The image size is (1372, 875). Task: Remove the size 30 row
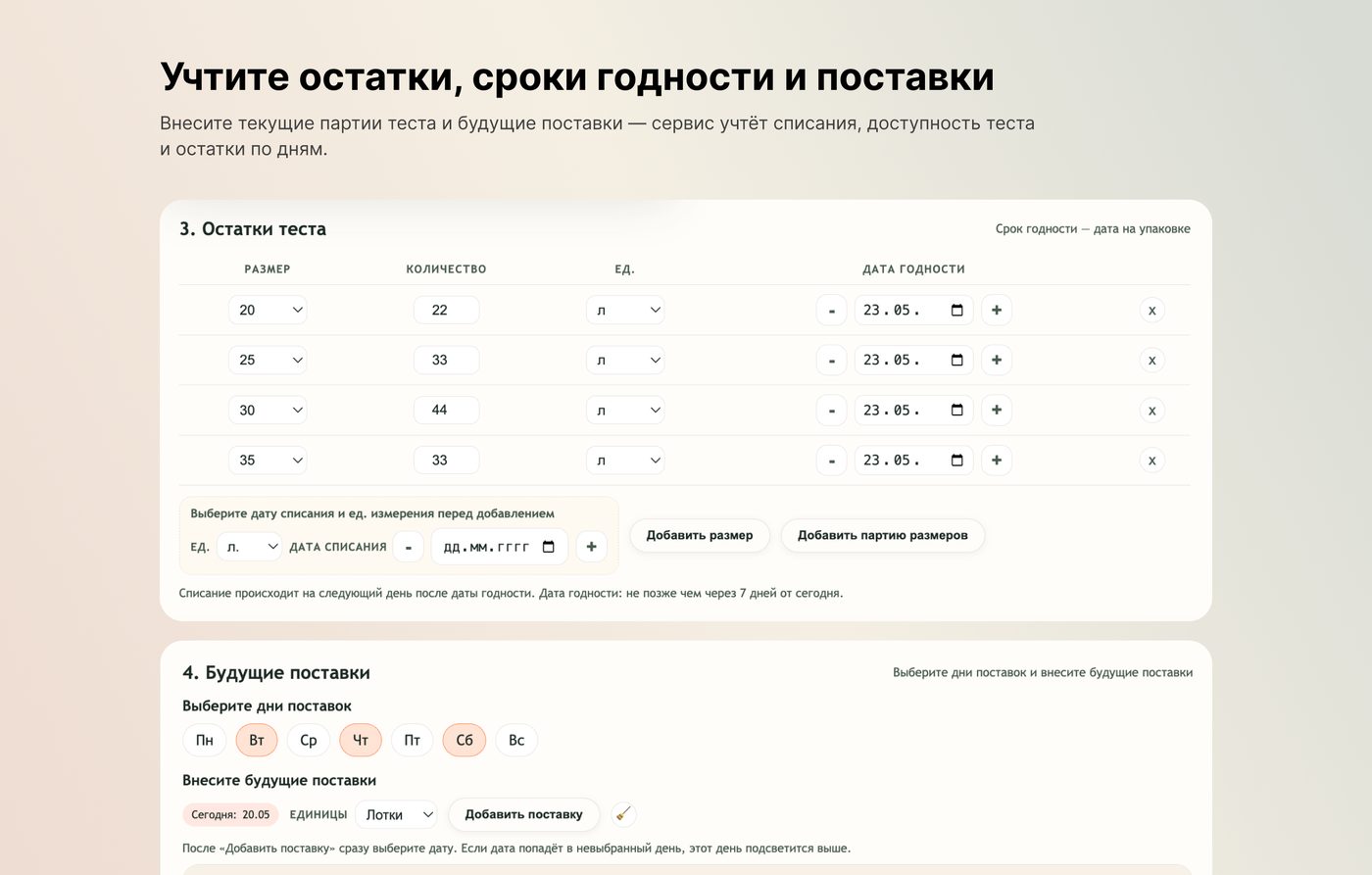[1152, 411]
